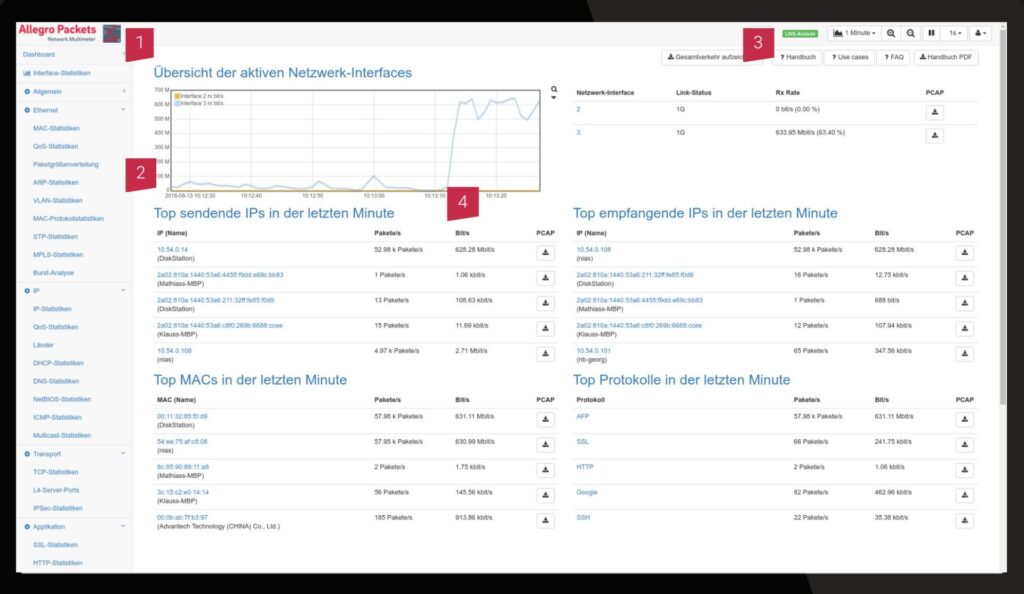This screenshot has width=1024, height=594.
Task: Toggle the Interface 3 rx legend swatch
Action: tap(178, 103)
